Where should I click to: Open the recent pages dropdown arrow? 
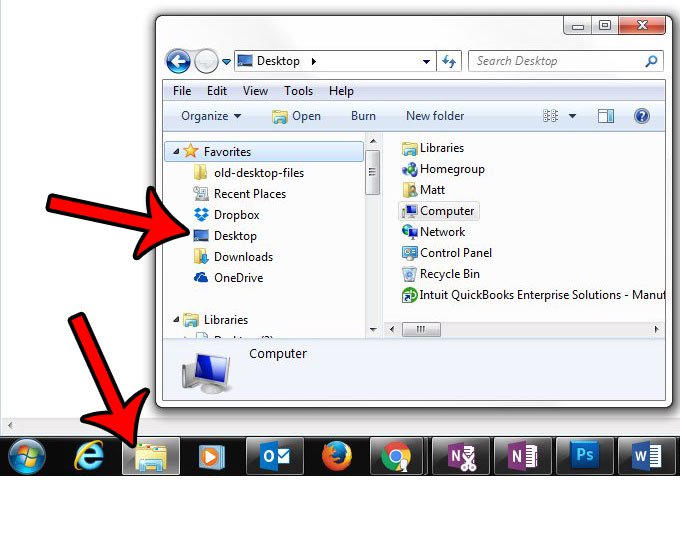(226, 62)
